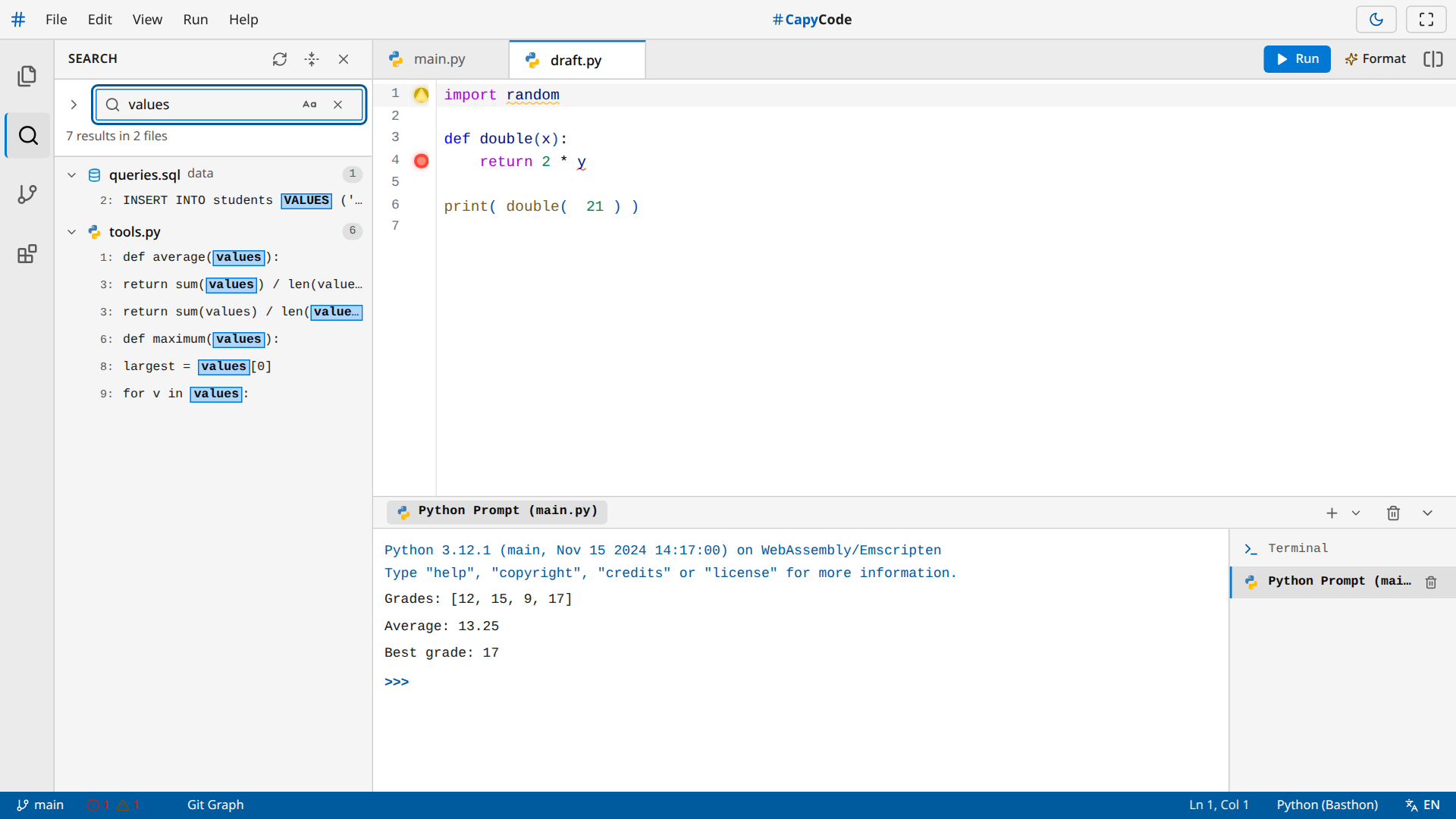The image size is (1456, 819).
Task: Open the View menu
Action: click(147, 20)
